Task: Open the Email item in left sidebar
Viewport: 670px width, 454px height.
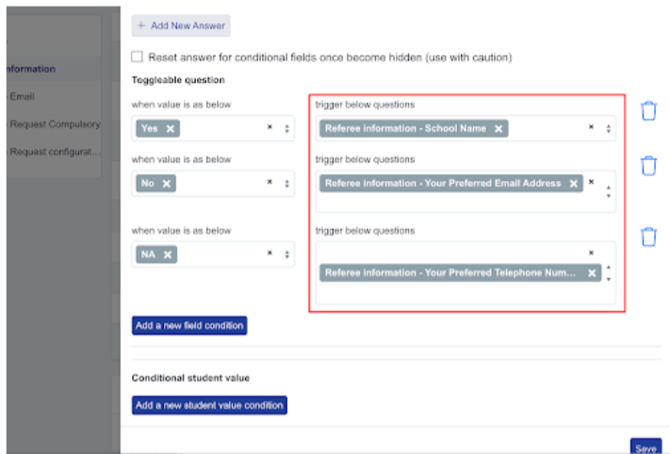Action: pyautogui.click(x=22, y=96)
